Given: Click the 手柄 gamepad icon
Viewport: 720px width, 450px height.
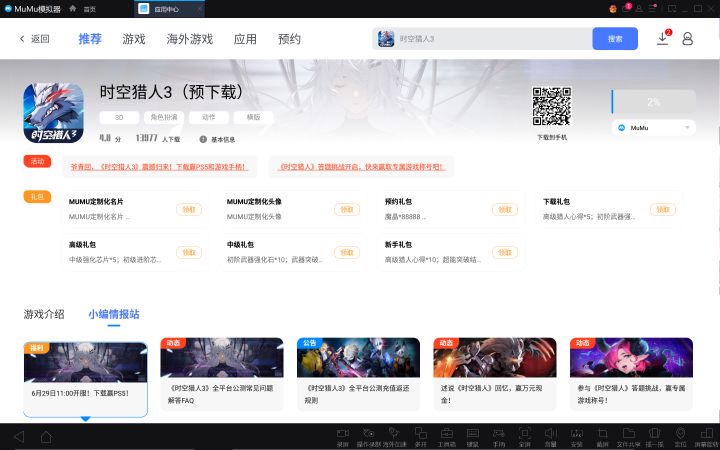Looking at the screenshot, I should (499, 433).
